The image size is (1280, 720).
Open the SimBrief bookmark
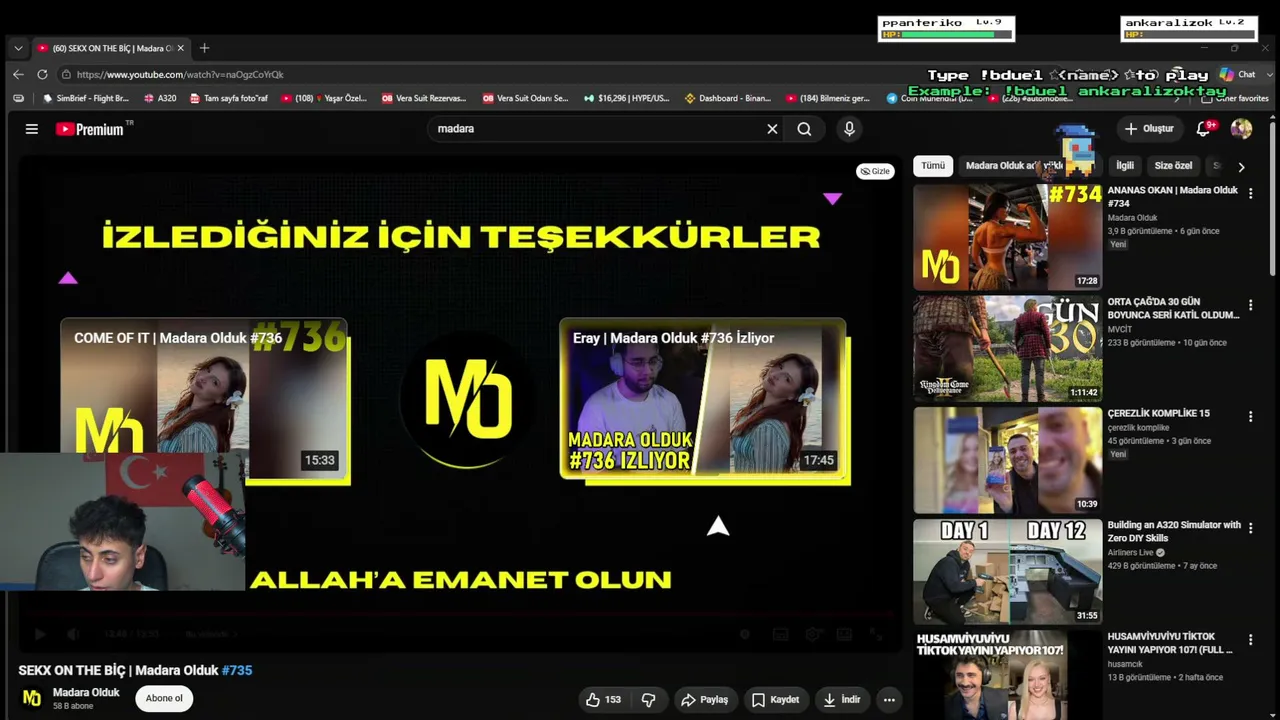point(86,98)
